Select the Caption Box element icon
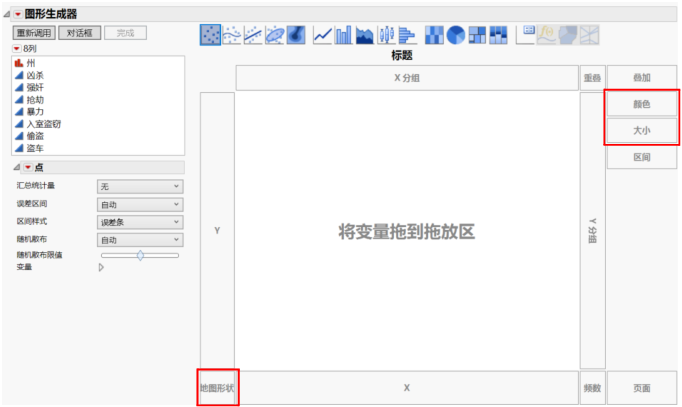The width and height of the screenshot is (682, 407). click(x=525, y=35)
